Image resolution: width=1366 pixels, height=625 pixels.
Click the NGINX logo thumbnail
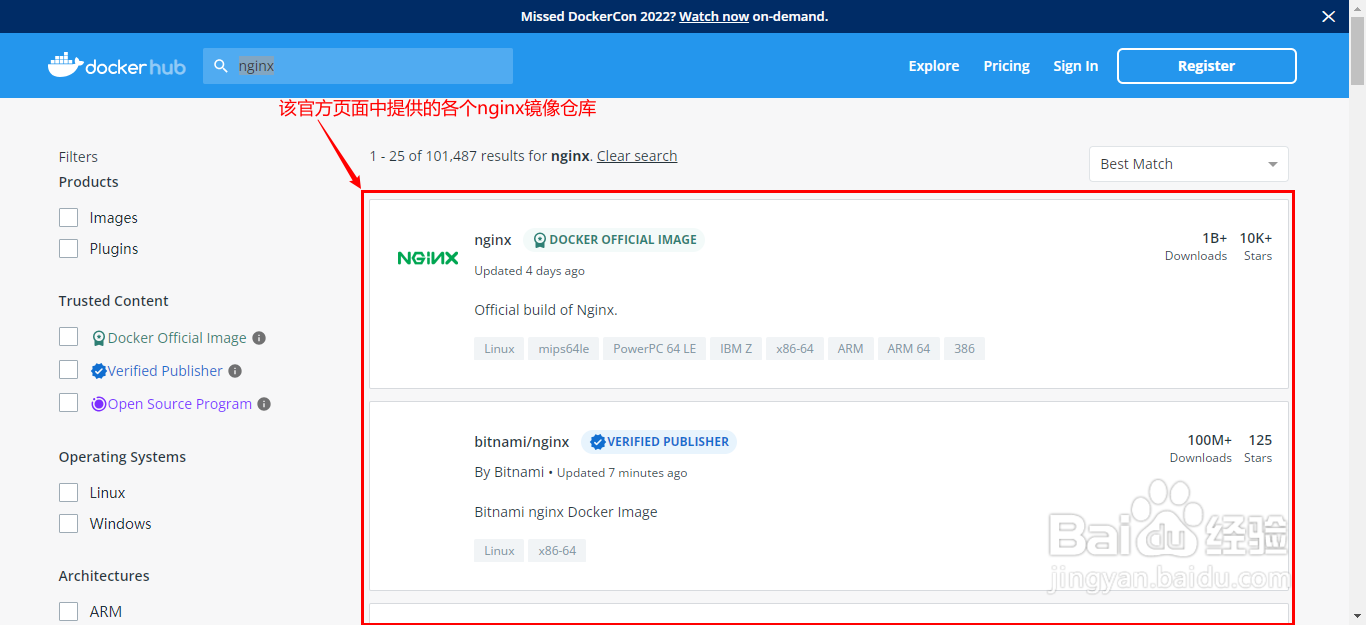coord(428,257)
